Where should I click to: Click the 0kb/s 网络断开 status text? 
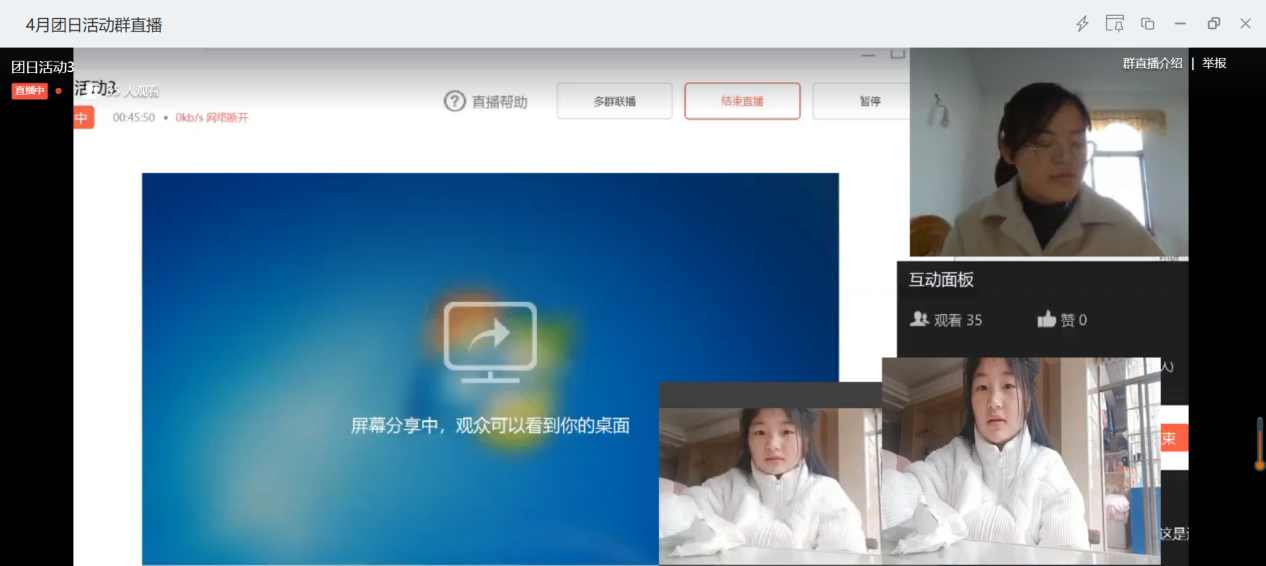tap(212, 118)
